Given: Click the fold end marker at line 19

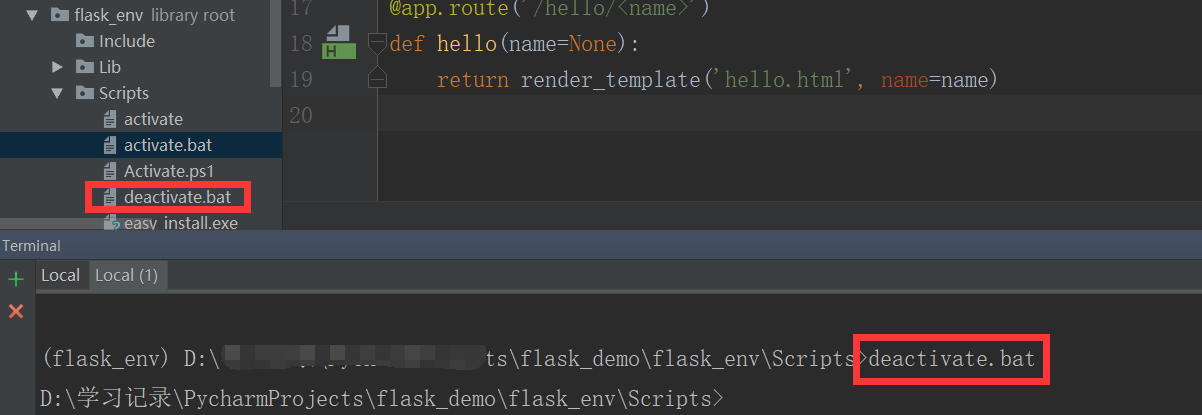Looking at the screenshot, I should 377,78.
